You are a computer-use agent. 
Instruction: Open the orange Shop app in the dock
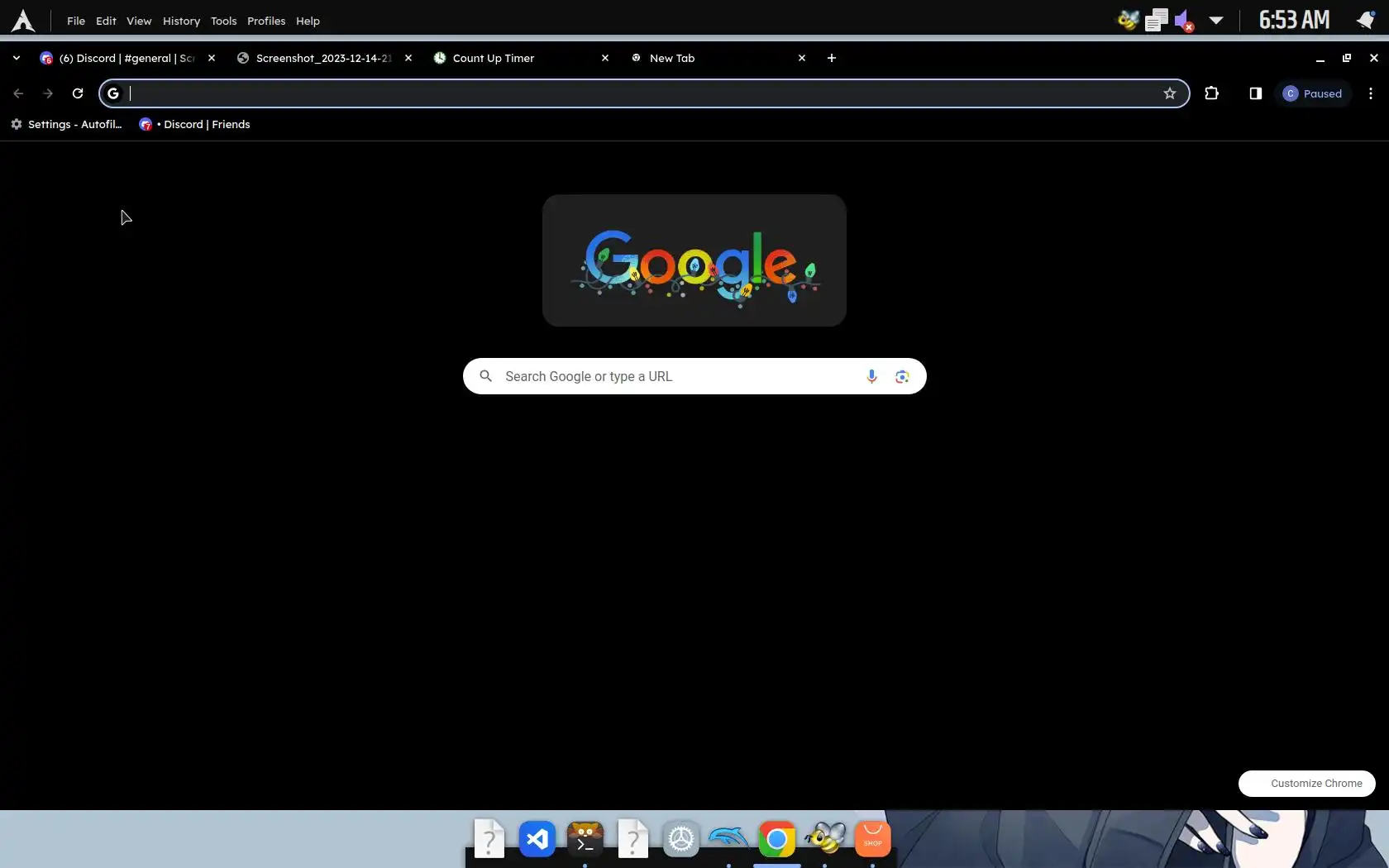click(x=873, y=840)
